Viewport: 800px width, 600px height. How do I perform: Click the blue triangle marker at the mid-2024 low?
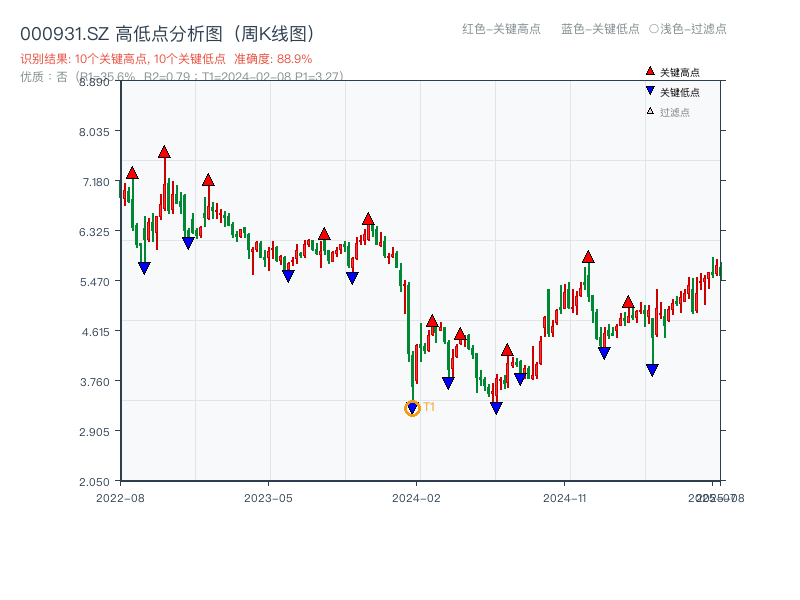(495, 407)
